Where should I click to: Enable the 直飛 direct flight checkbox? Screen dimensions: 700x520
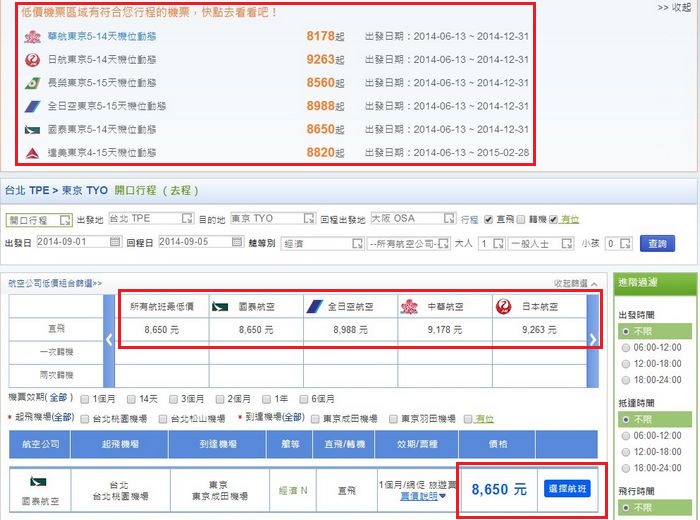(x=488, y=219)
